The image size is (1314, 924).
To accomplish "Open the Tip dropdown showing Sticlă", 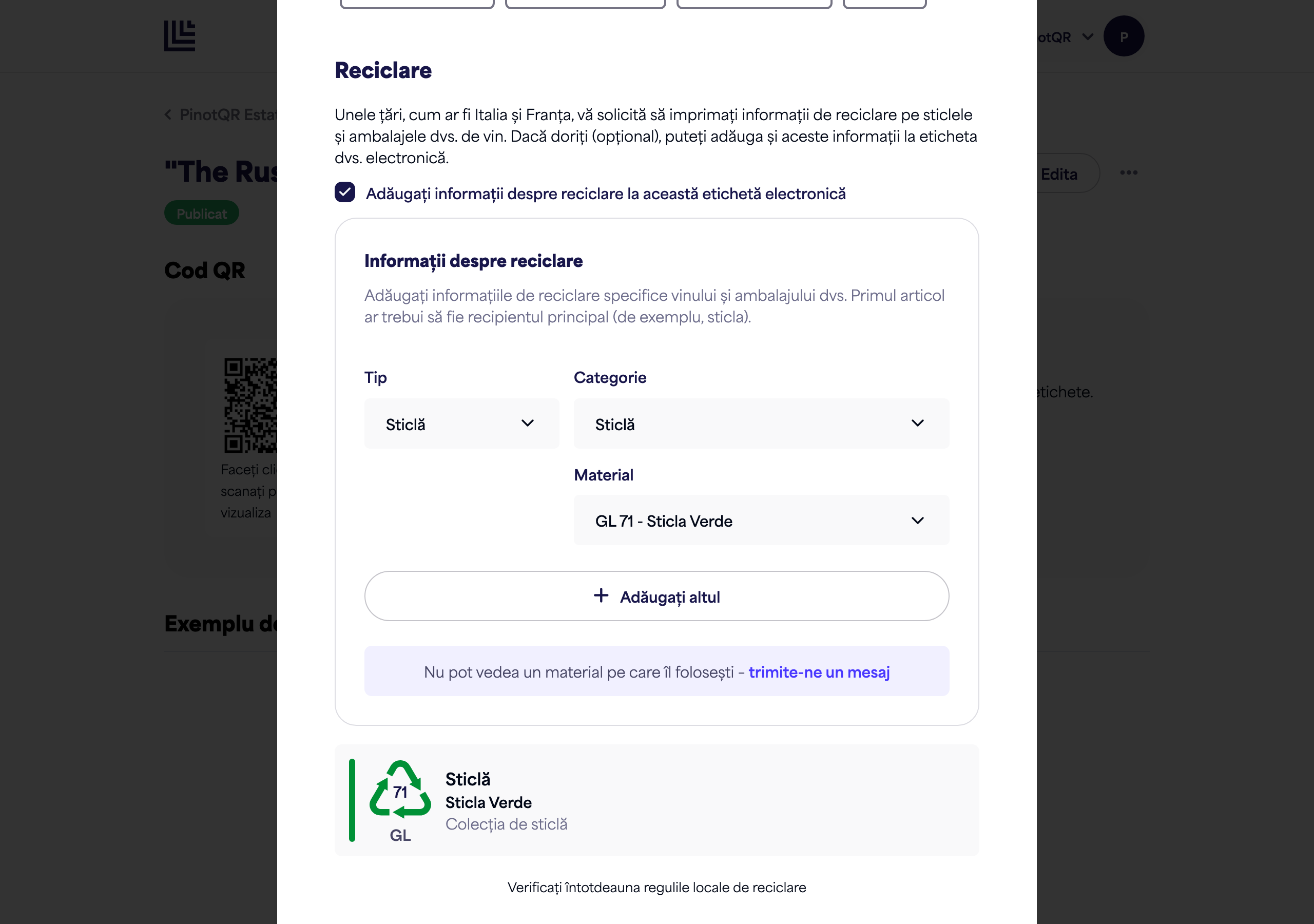I will click(x=461, y=423).
